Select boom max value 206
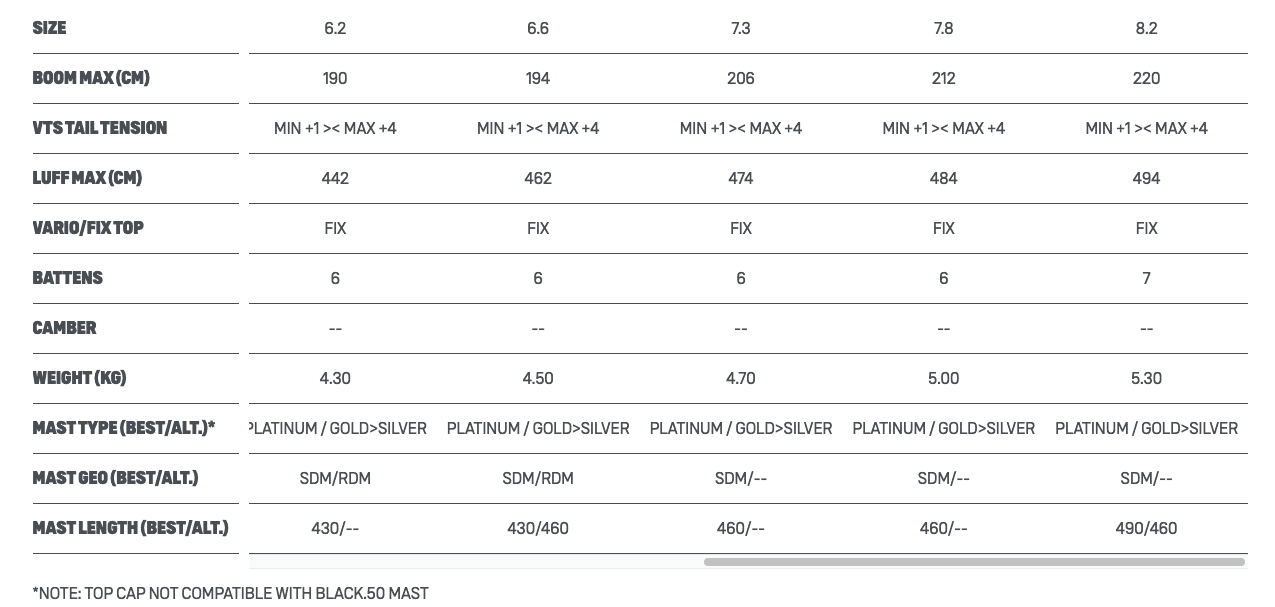This screenshot has height=607, width=1275. point(741,78)
